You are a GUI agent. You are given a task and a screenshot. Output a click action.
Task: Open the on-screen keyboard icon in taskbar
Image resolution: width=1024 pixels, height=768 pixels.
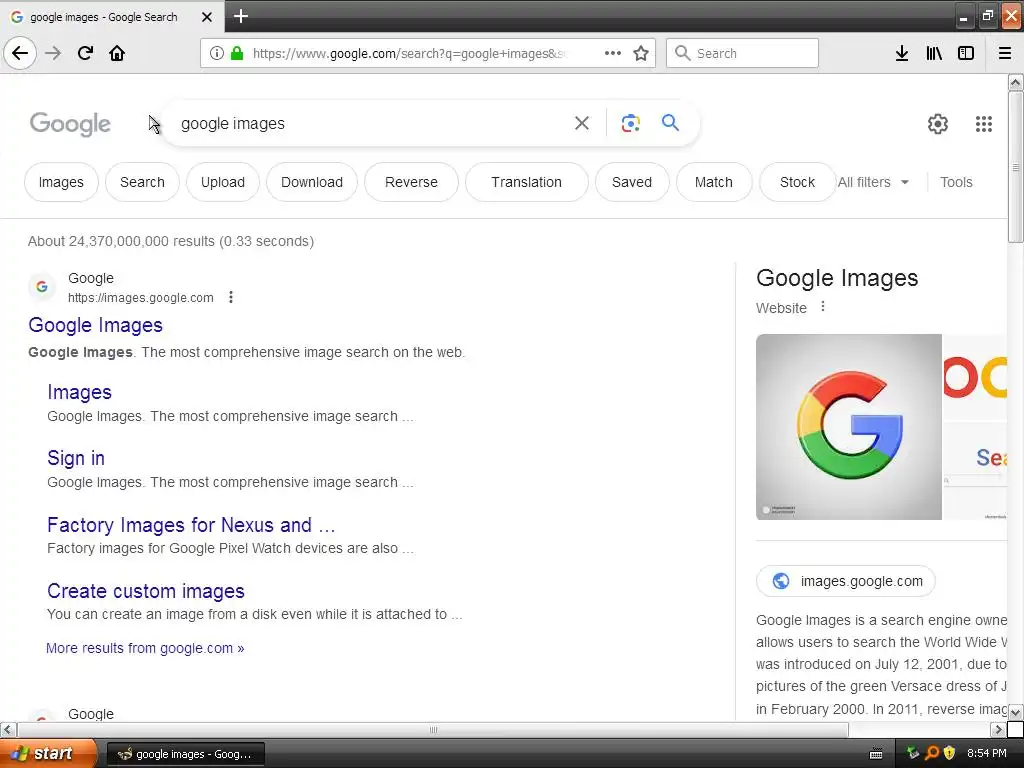pos(876,754)
